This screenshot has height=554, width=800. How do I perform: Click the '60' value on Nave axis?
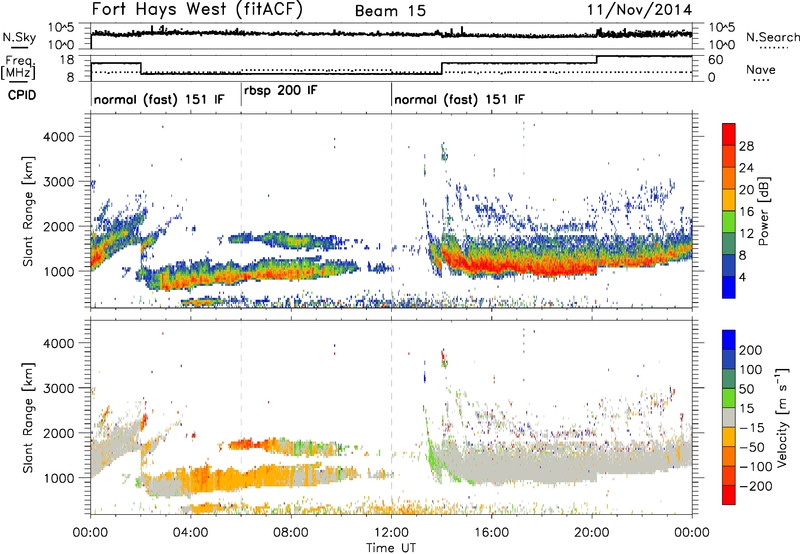715,60
